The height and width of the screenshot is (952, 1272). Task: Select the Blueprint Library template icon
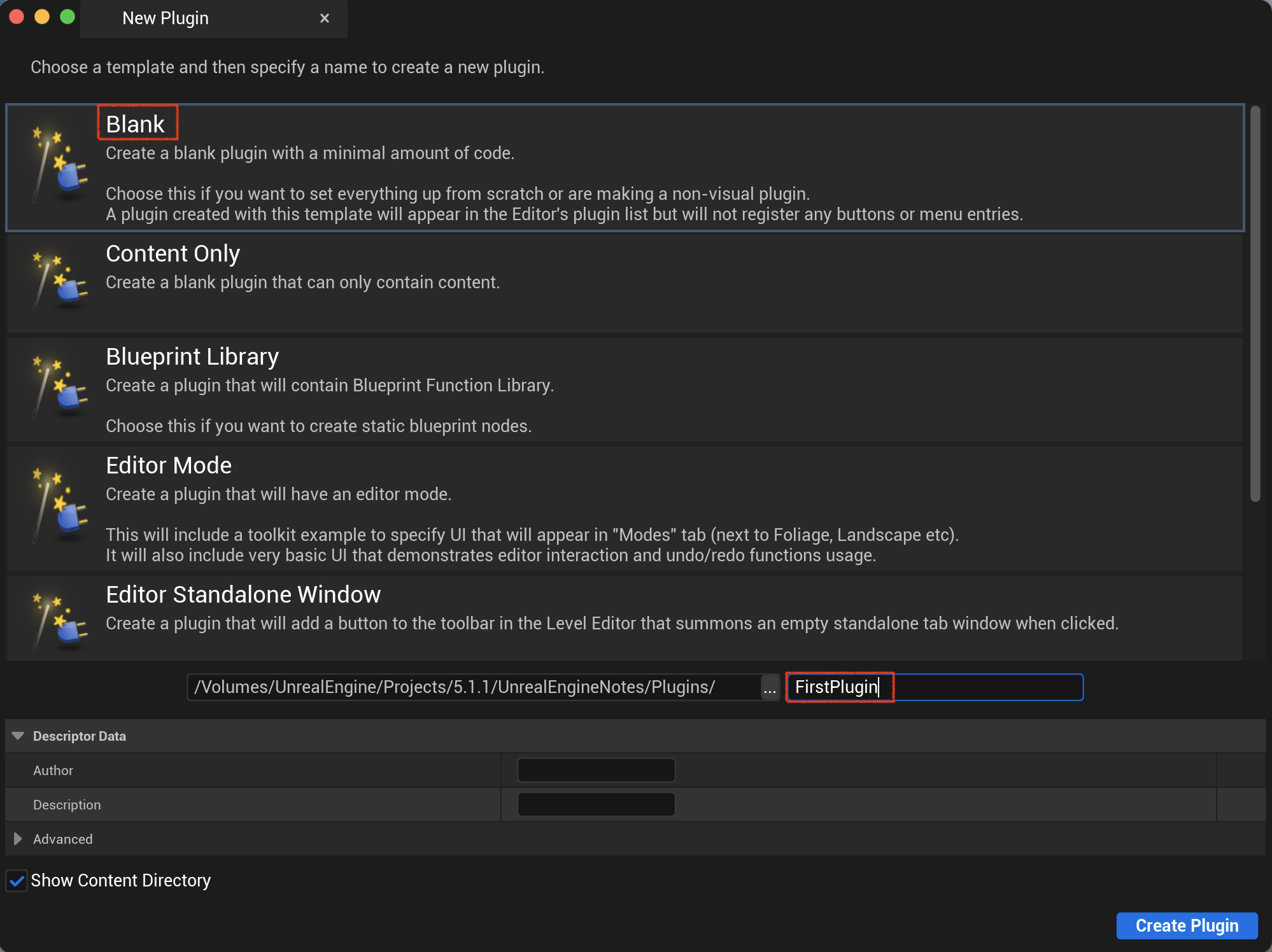pyautogui.click(x=59, y=386)
